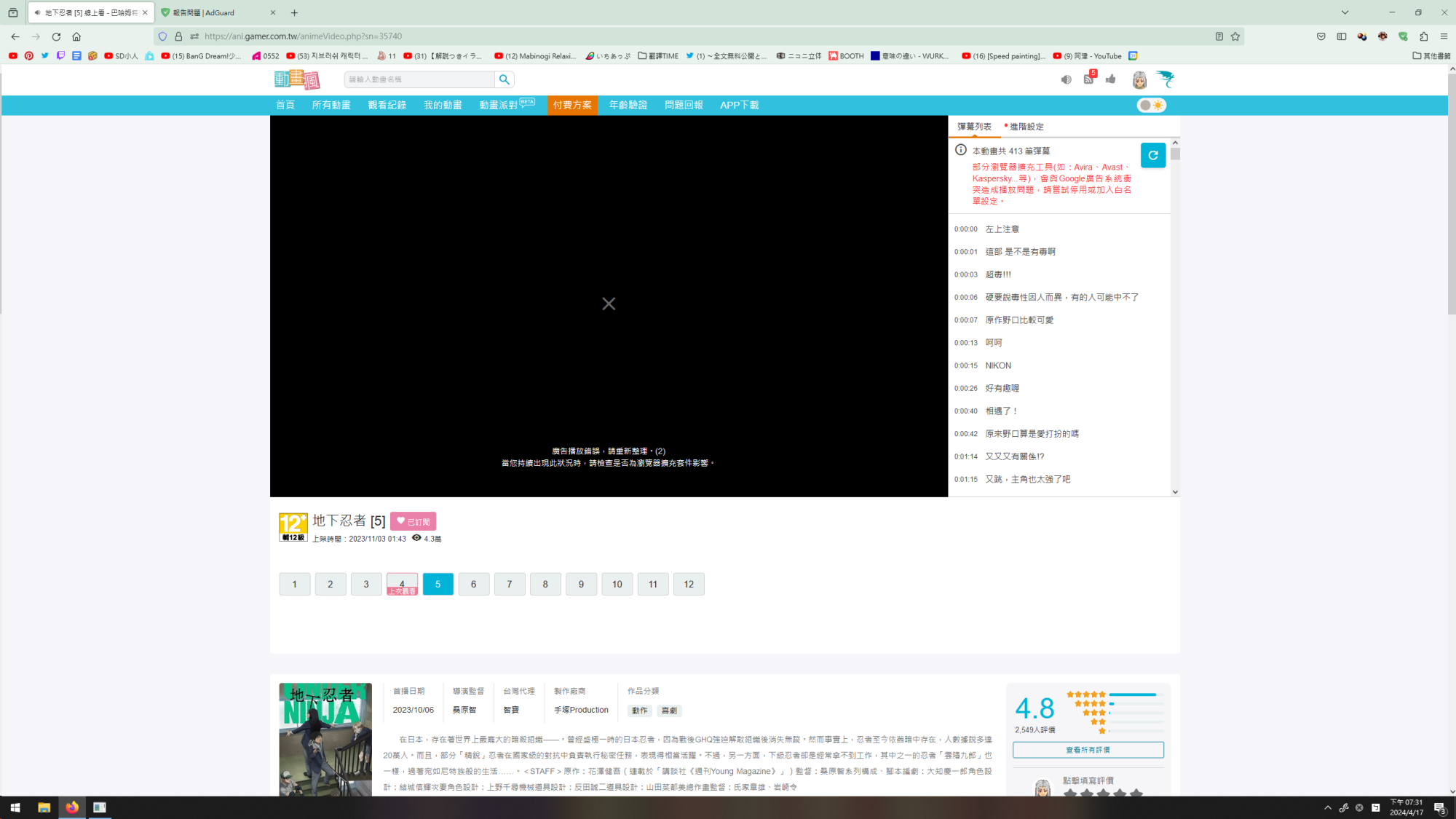Open the AdGuard extension icon
Image resolution: width=1456 pixels, height=819 pixels.
pyautogui.click(x=1403, y=36)
